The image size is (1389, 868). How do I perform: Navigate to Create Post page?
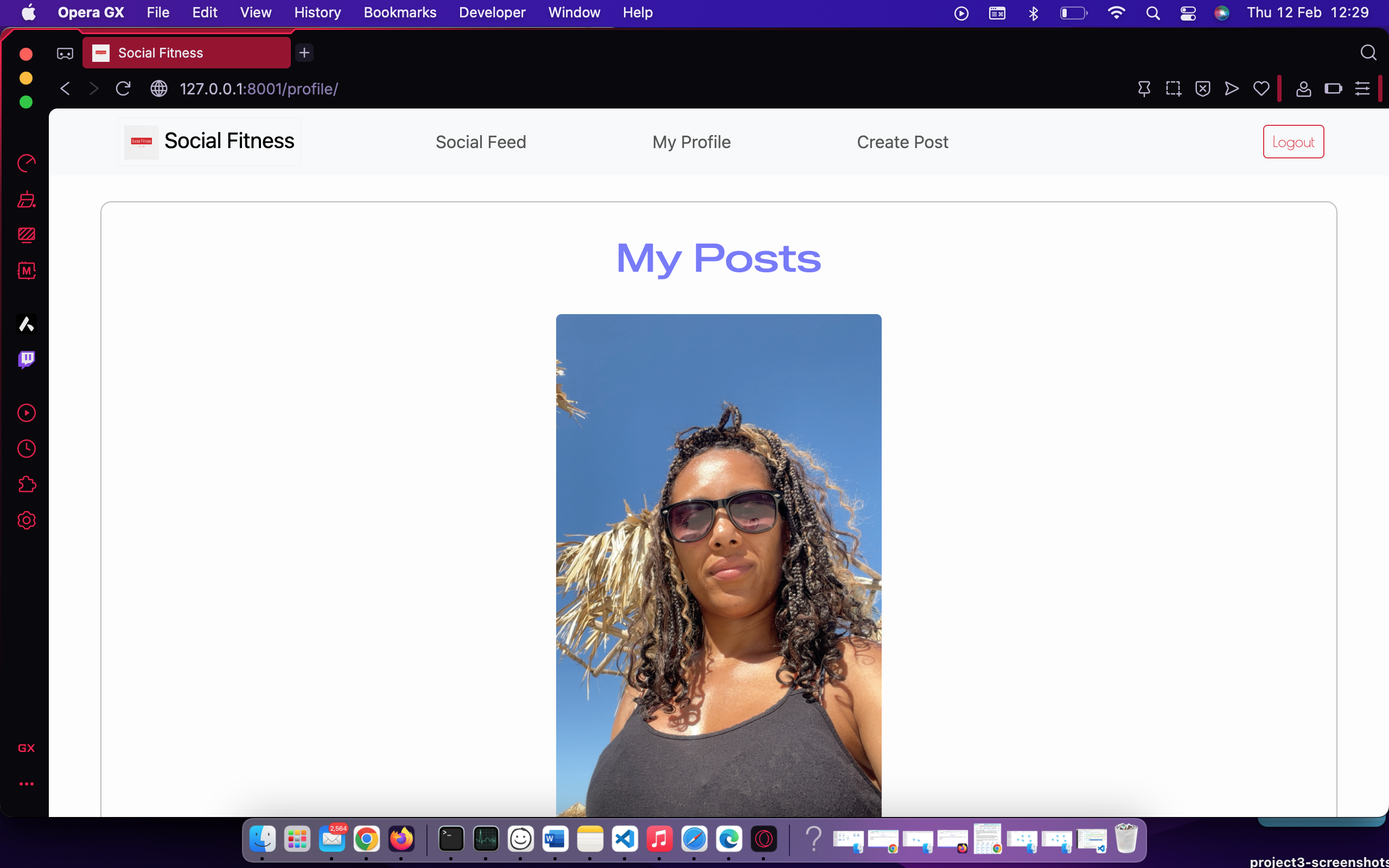point(902,141)
